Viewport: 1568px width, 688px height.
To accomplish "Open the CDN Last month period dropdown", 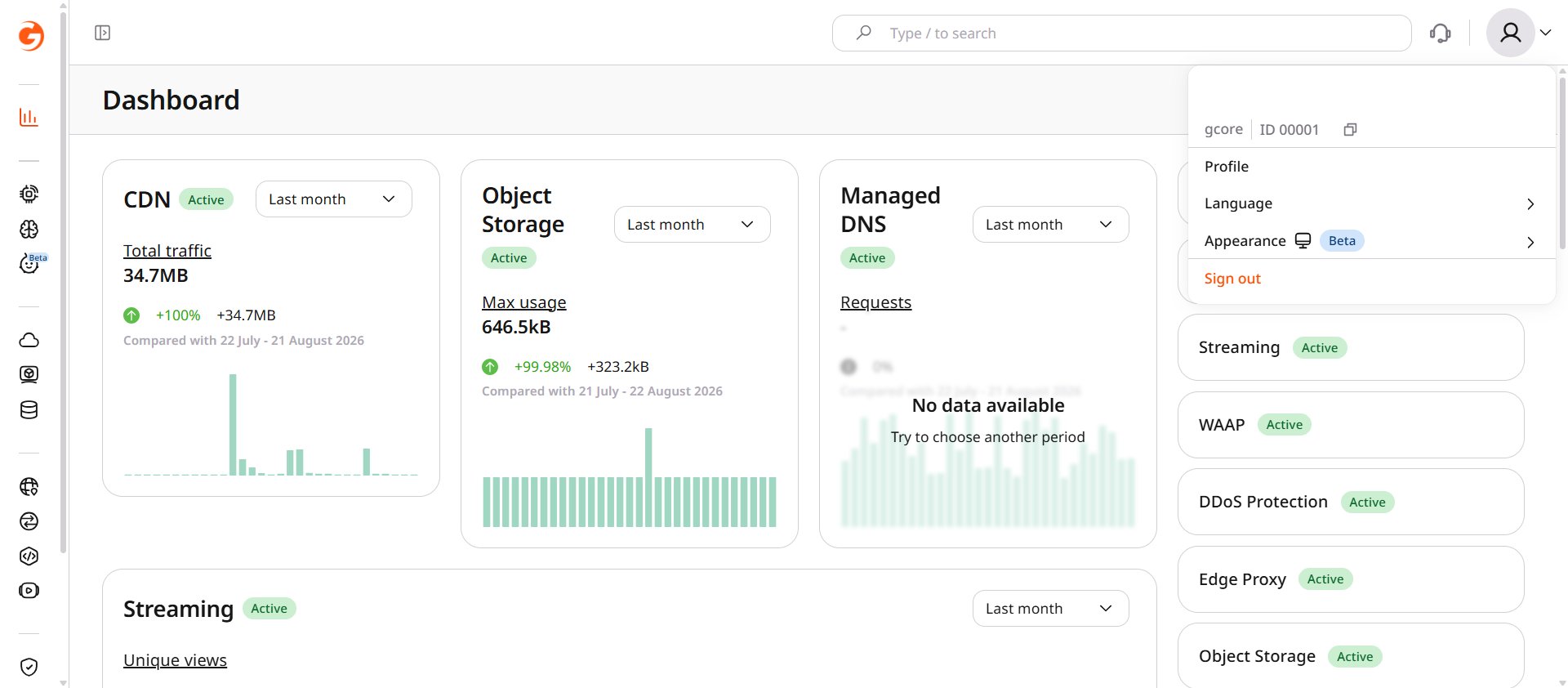I will 334,199.
